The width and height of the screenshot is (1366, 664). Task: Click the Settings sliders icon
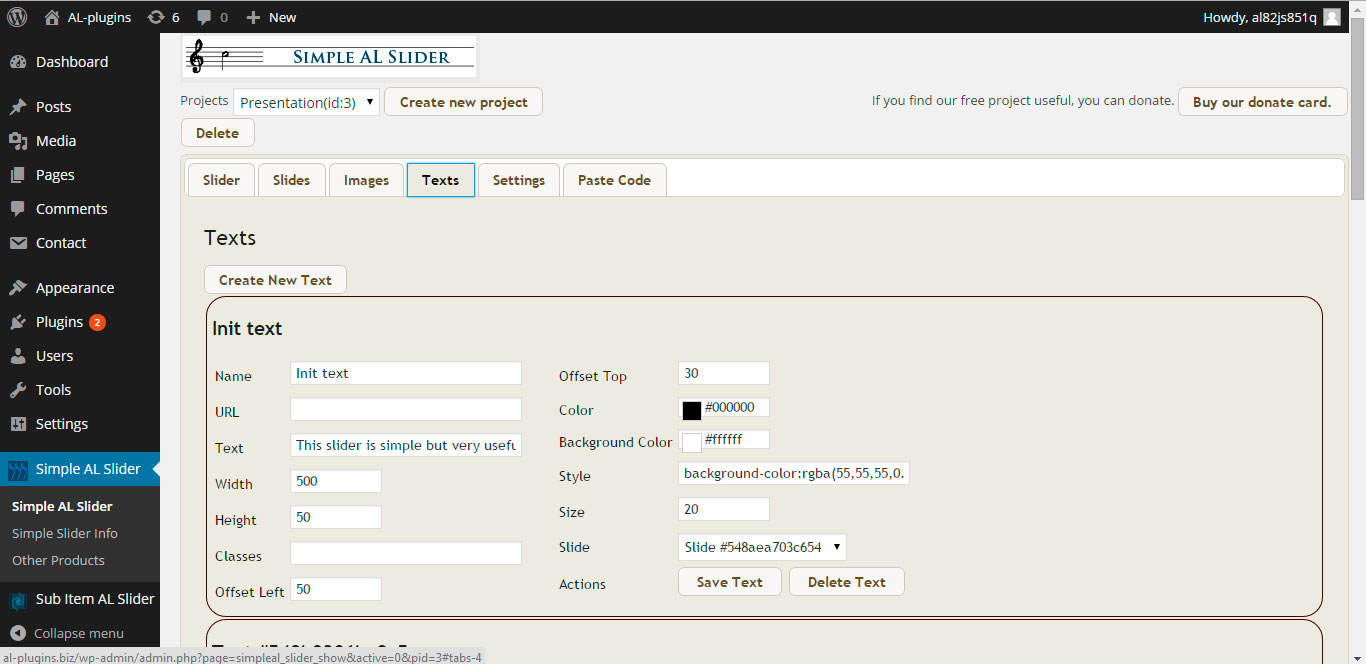pos(18,424)
